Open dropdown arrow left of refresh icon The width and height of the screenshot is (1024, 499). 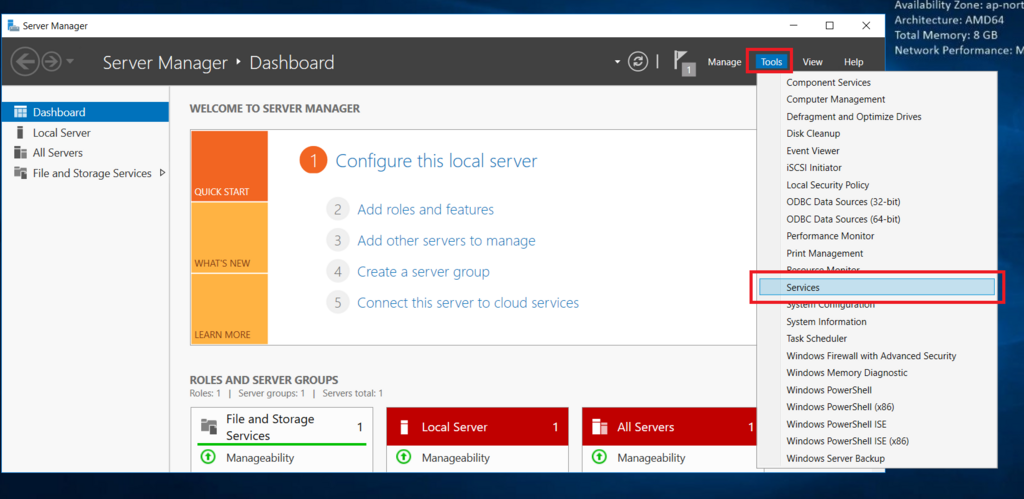point(617,62)
